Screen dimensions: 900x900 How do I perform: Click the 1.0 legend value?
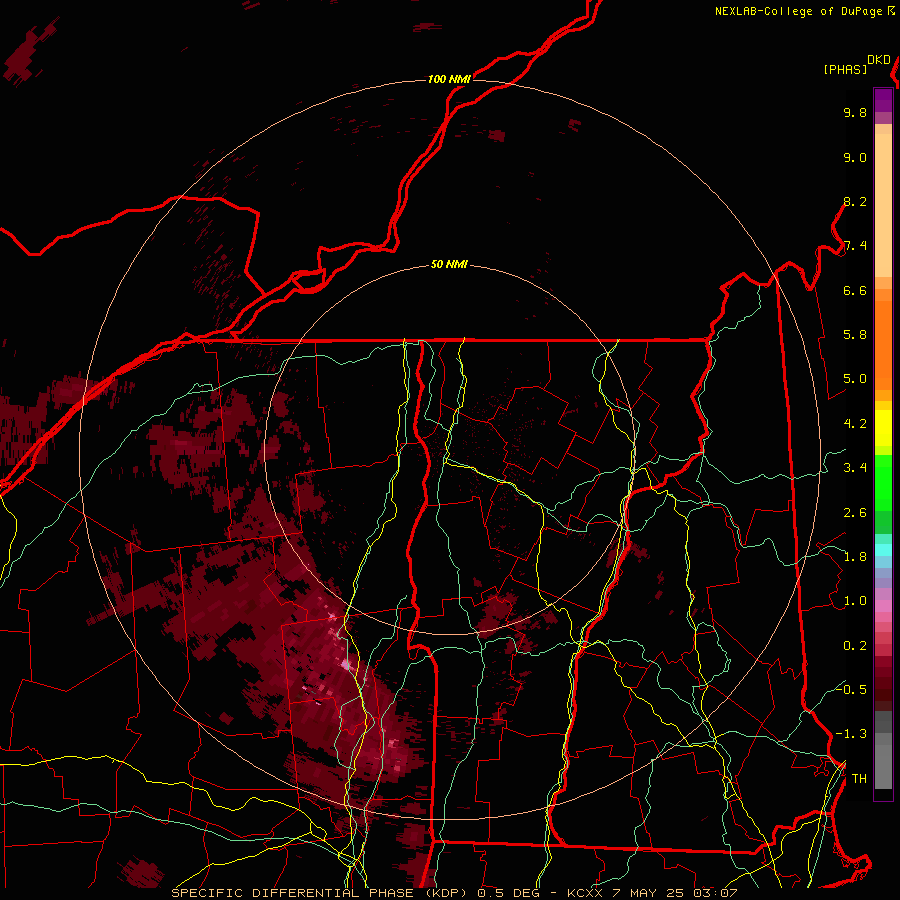[855, 602]
